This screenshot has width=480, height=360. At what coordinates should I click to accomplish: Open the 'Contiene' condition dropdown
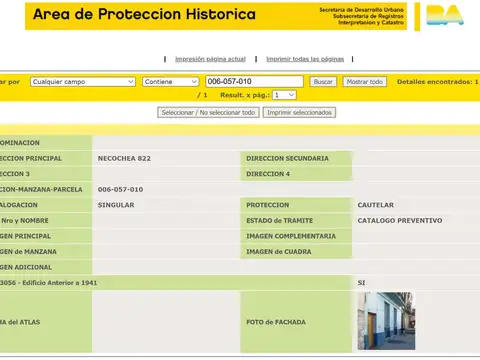[171, 82]
